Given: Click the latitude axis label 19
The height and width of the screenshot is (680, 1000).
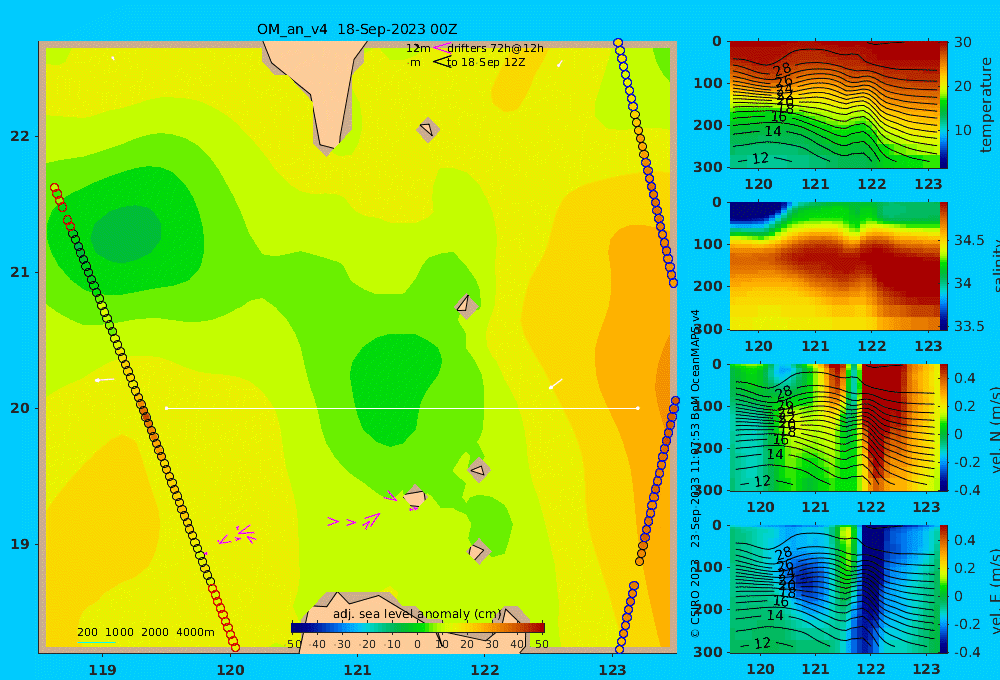Looking at the screenshot, I should tap(20, 544).
